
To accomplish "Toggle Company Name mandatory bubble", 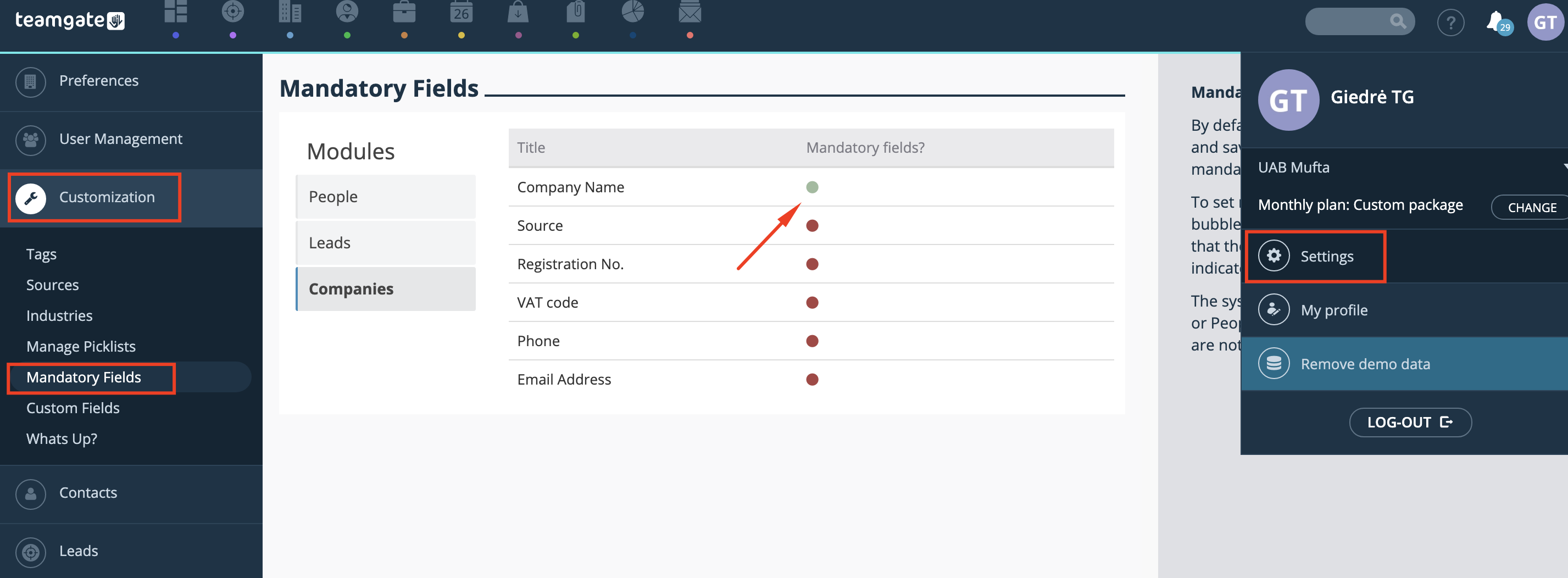I will point(812,187).
